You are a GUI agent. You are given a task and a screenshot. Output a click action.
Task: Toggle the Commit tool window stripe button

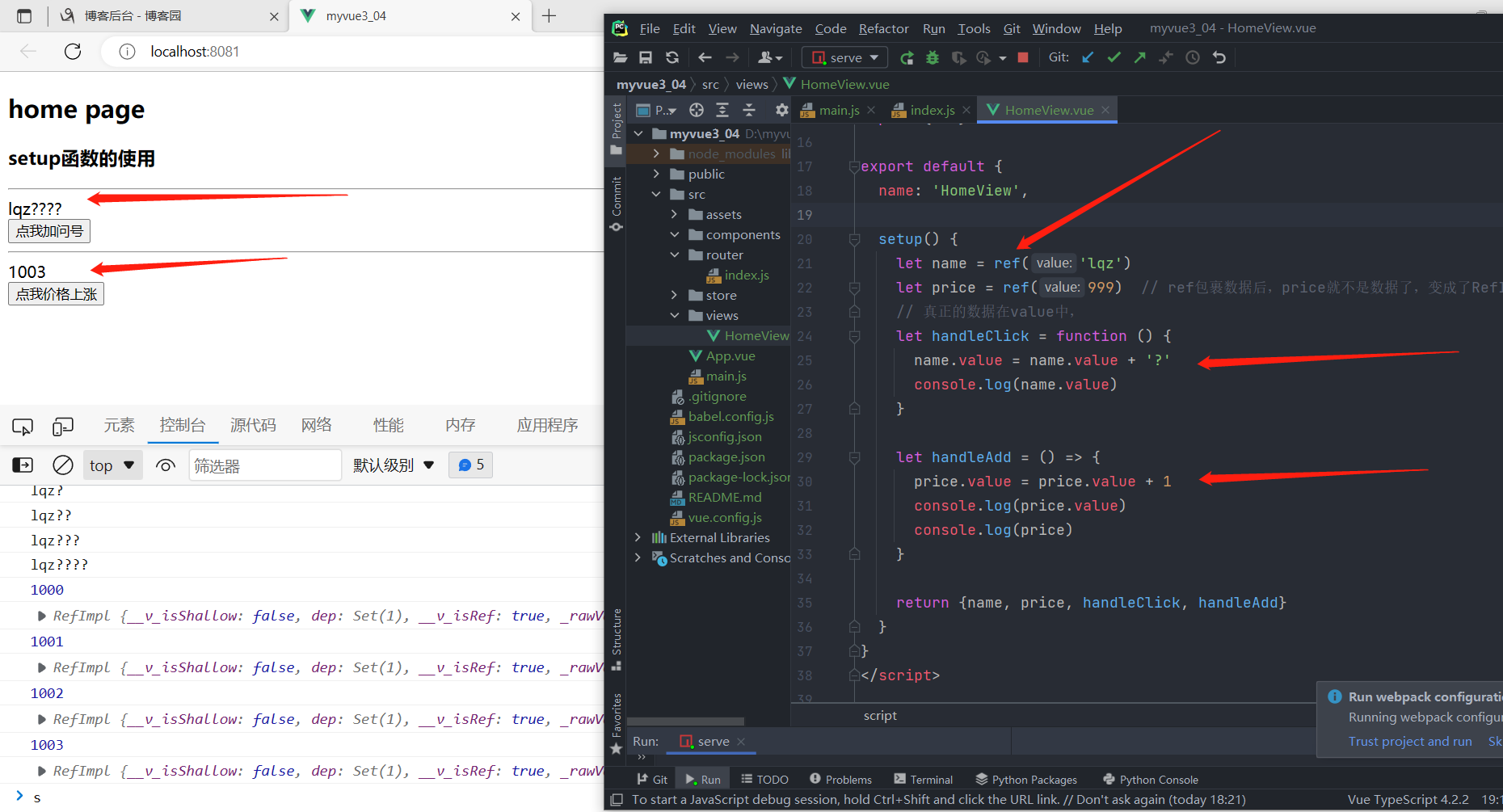click(616, 204)
